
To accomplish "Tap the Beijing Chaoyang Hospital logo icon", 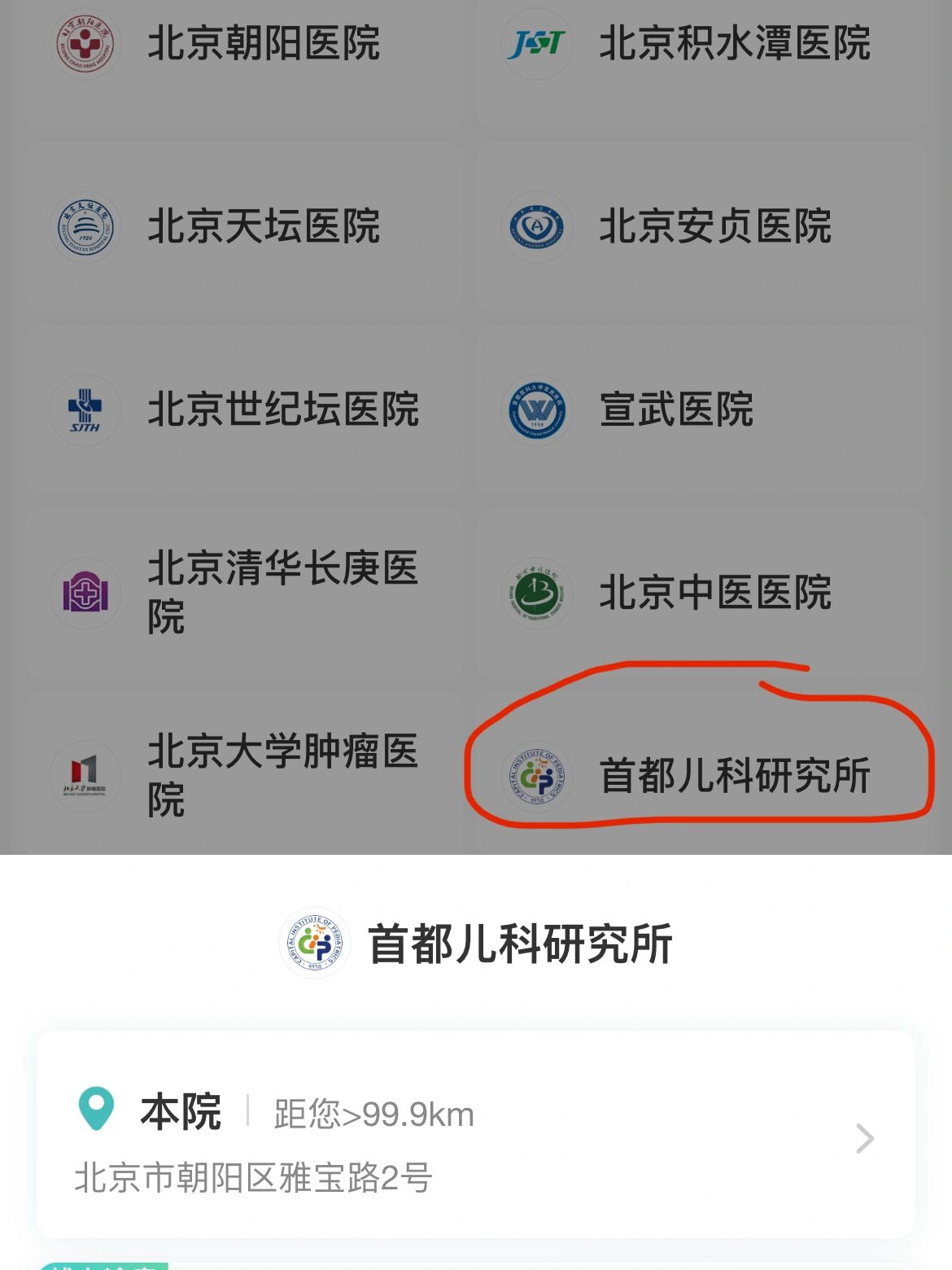I will [85, 44].
